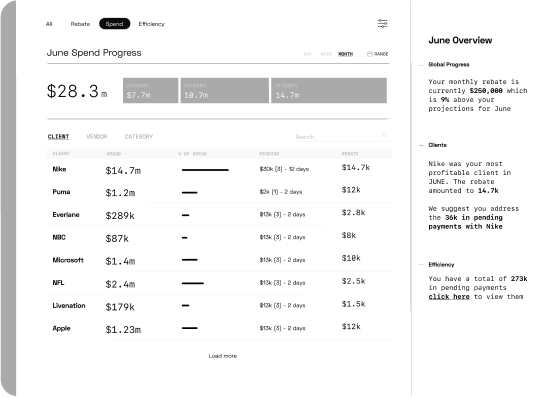Open the filter settings sliders icon
The image size is (541, 397).
382,23
